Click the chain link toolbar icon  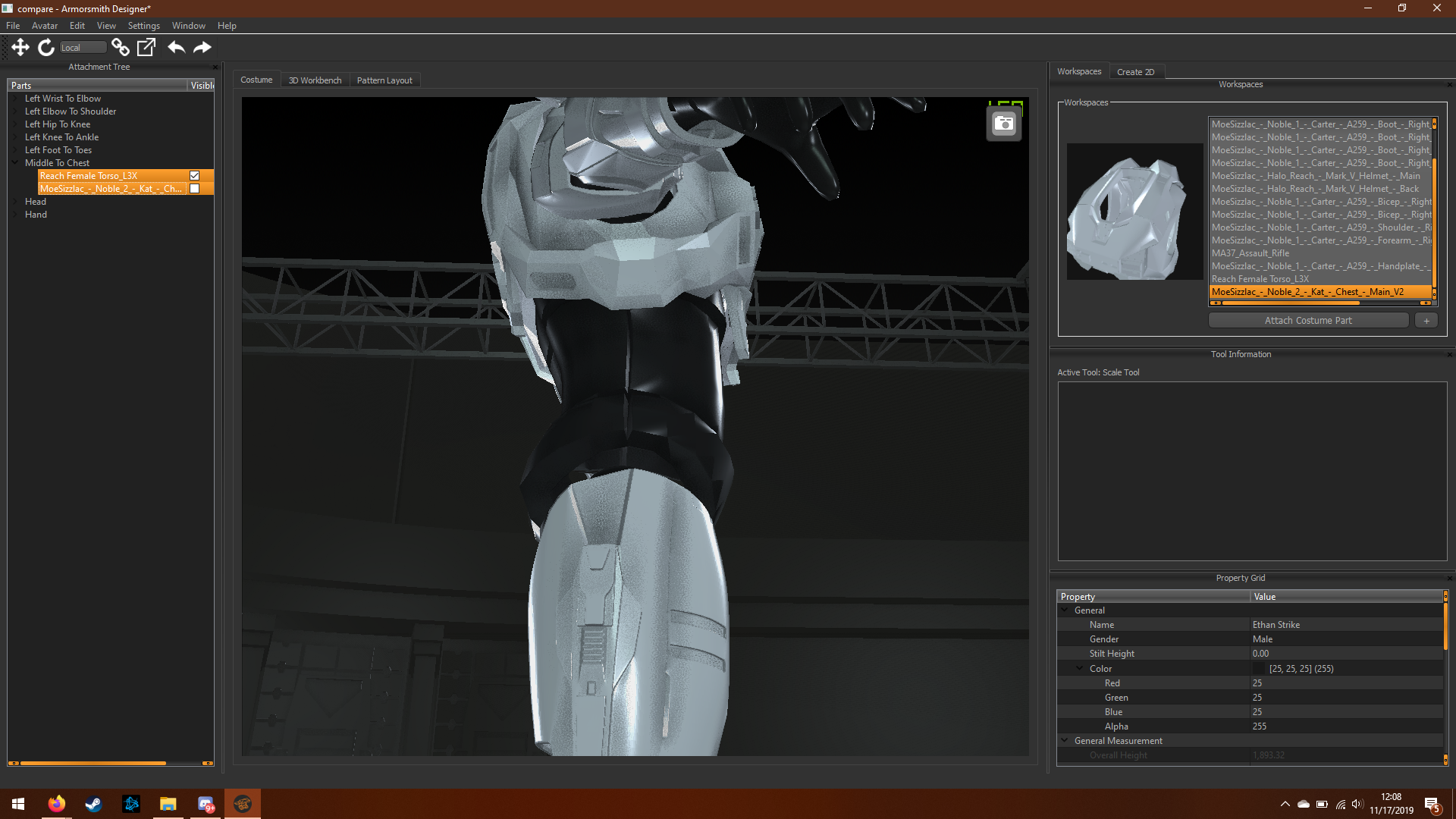tap(120, 47)
